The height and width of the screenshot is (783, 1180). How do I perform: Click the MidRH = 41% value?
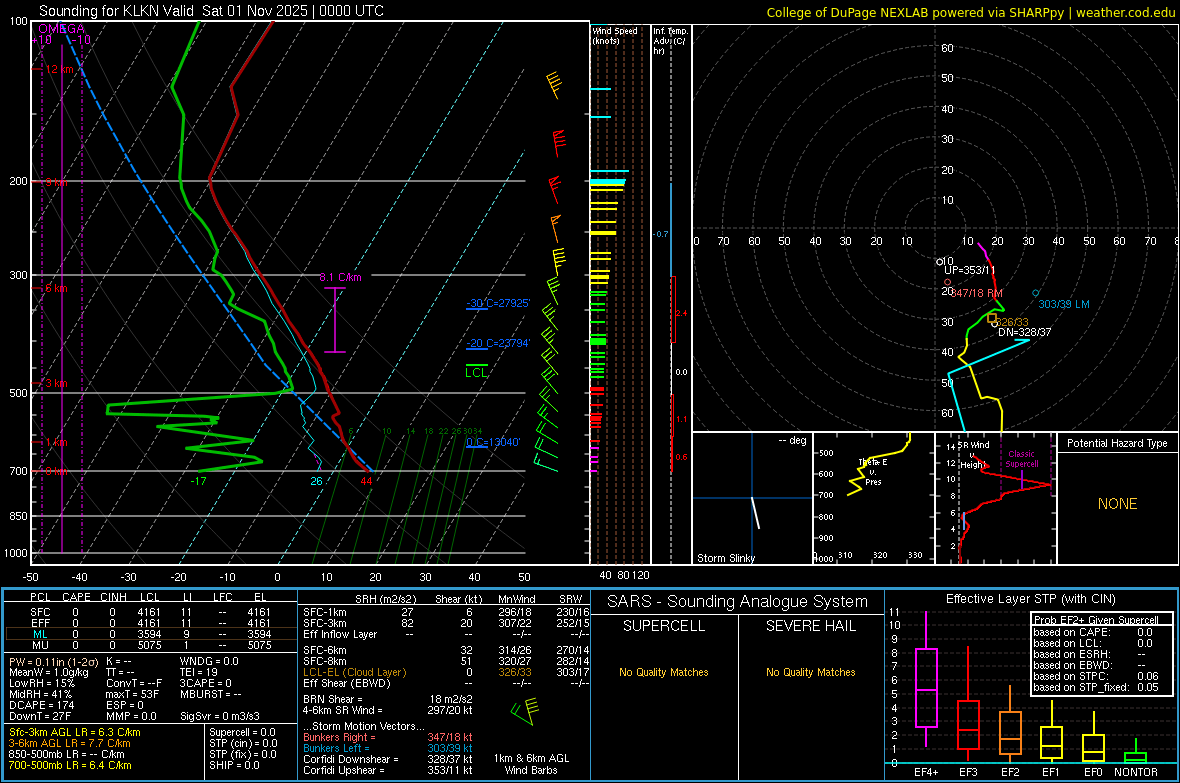coord(40,694)
